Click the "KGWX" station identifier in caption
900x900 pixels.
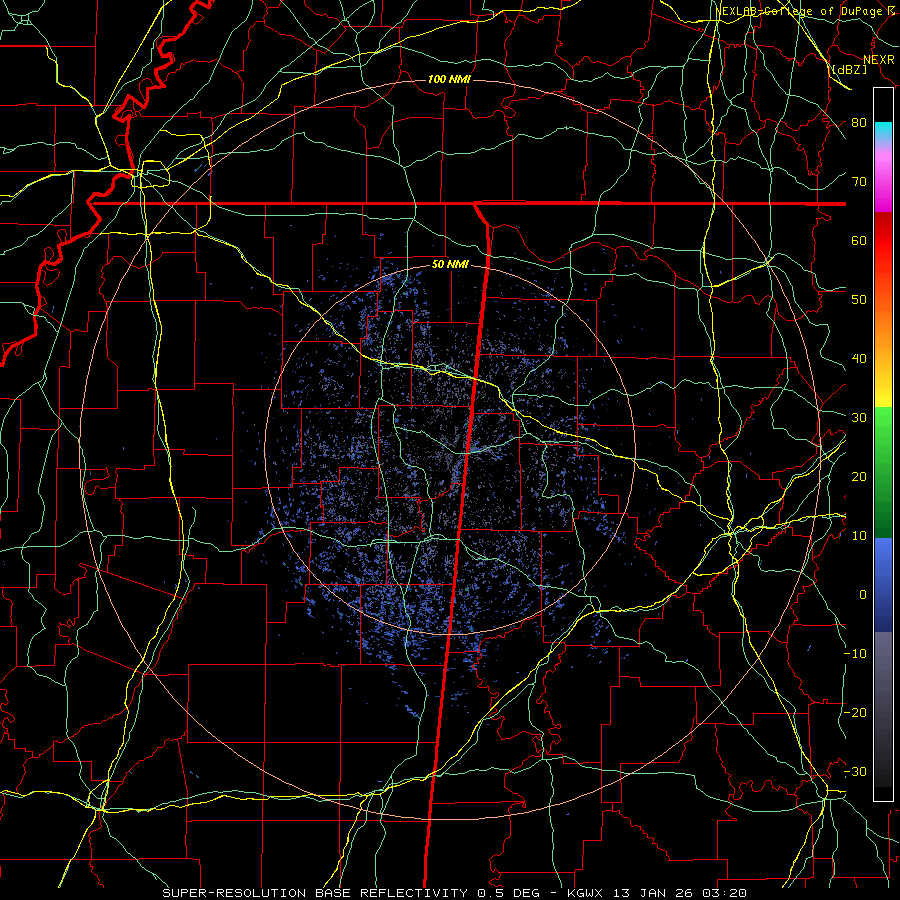[587, 893]
